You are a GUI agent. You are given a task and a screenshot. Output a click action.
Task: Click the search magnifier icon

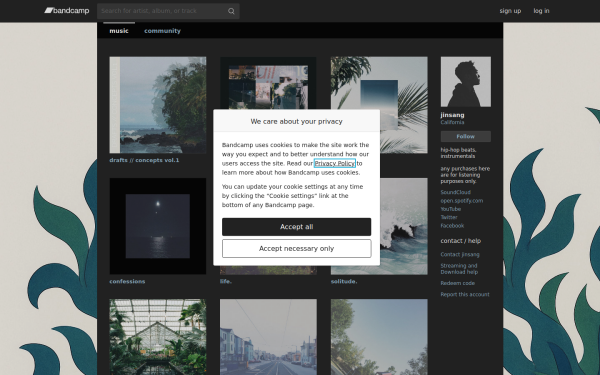(231, 11)
